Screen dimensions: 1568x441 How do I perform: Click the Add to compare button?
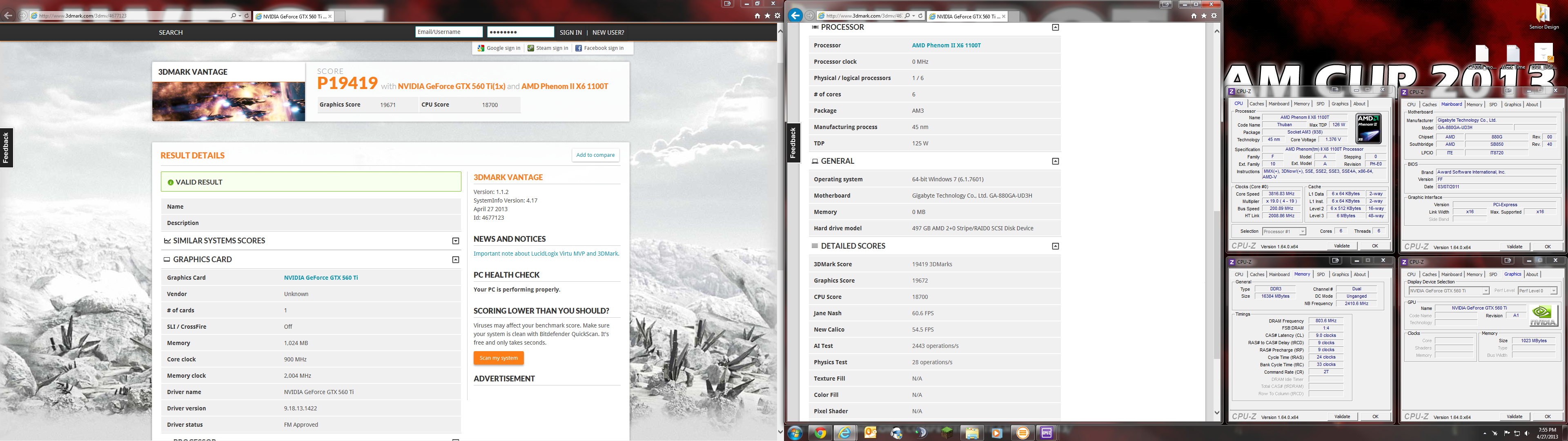tap(595, 155)
